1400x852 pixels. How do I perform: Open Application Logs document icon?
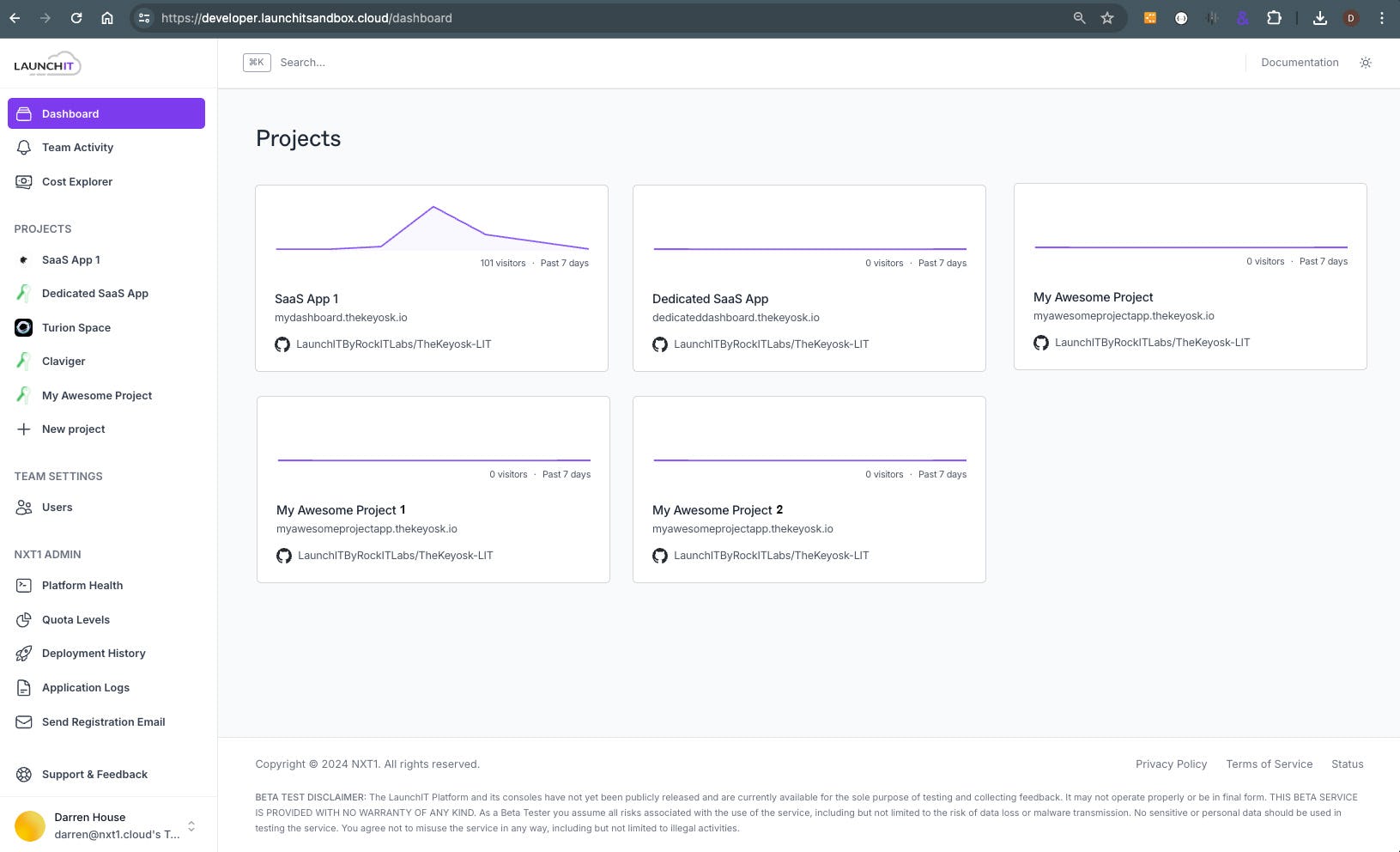coord(24,688)
